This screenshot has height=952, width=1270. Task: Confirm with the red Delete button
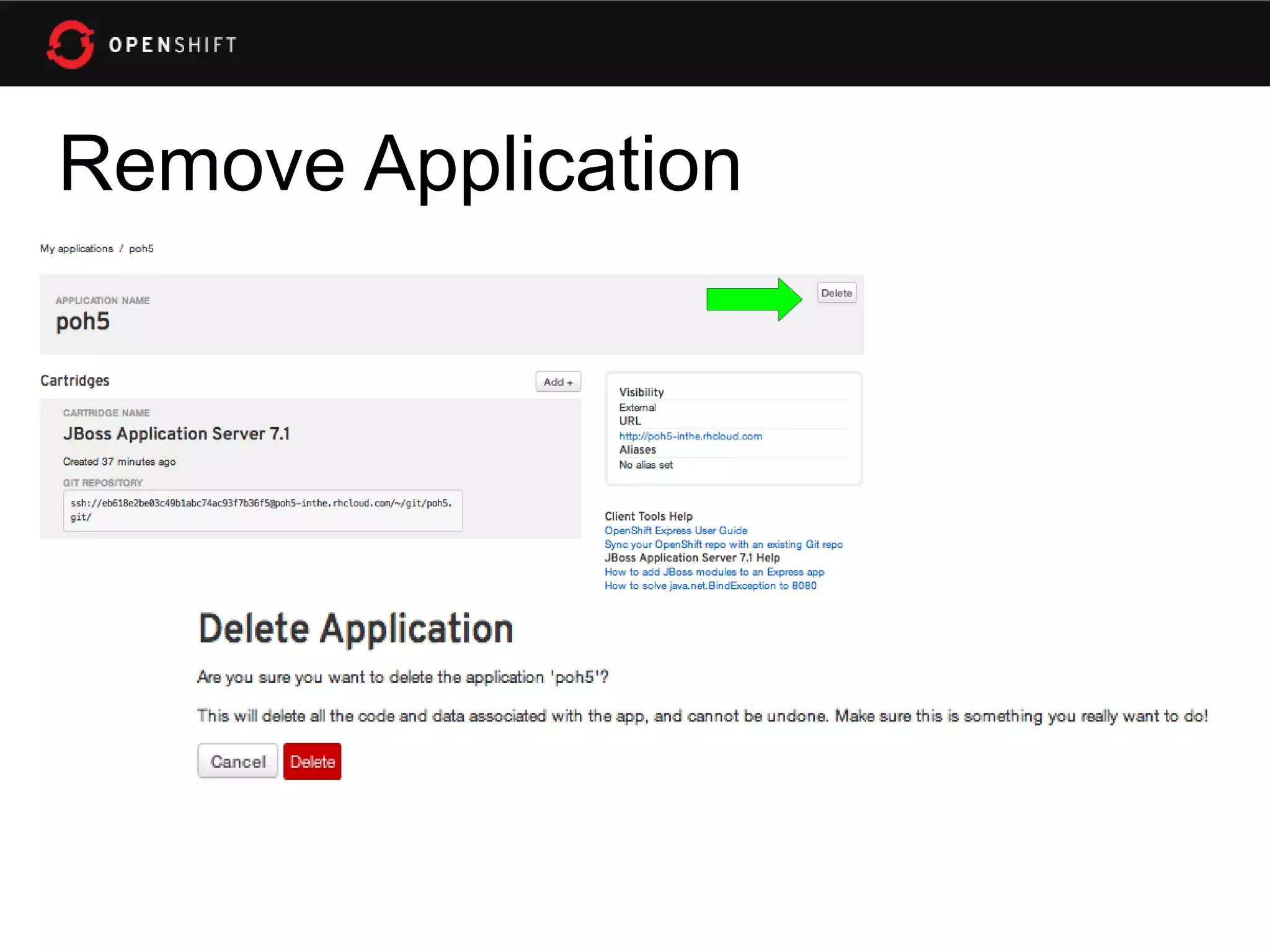313,761
